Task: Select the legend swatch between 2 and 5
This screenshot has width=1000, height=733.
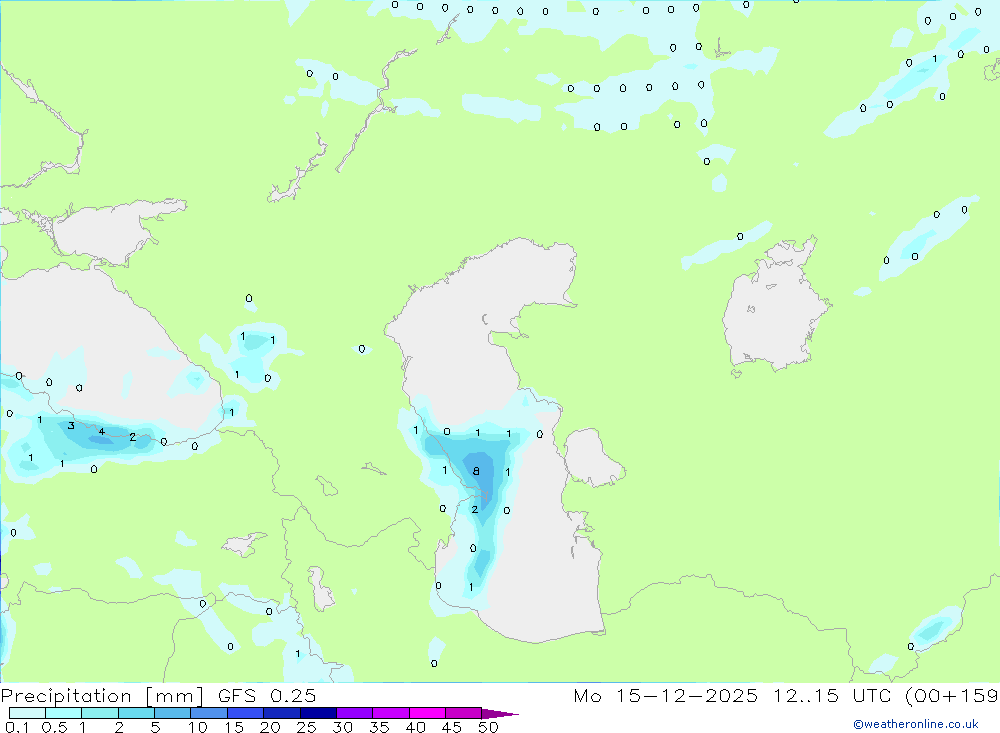Action: tap(136, 713)
